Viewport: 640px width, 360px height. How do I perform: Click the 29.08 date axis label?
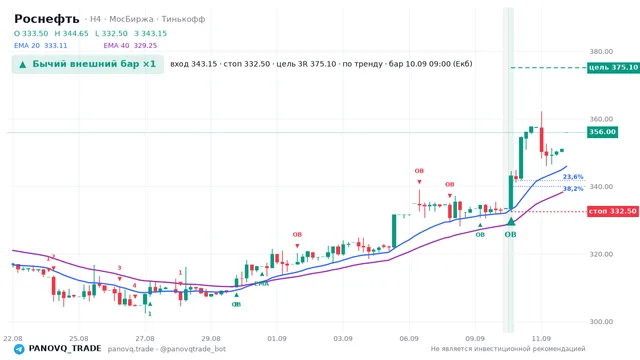click(211, 338)
